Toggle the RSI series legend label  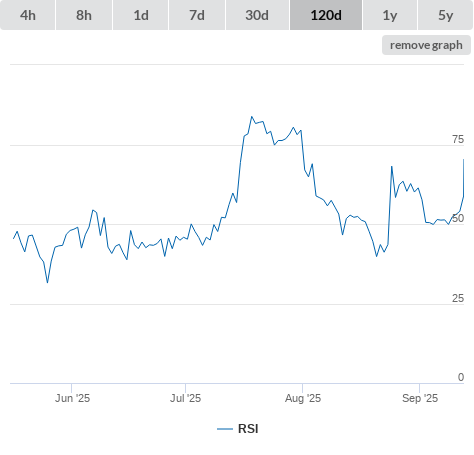[248, 429]
